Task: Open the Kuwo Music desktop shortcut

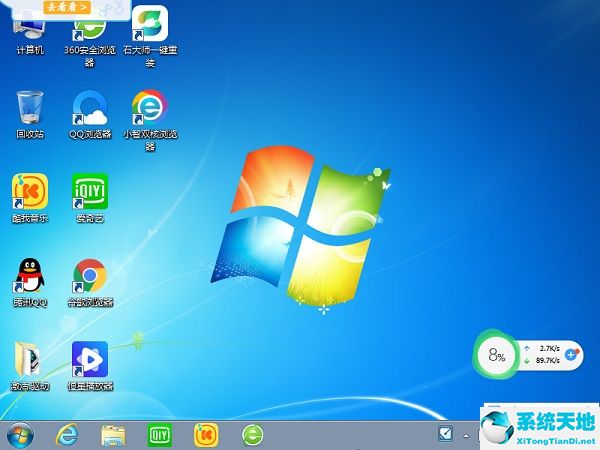Action: 29,190
